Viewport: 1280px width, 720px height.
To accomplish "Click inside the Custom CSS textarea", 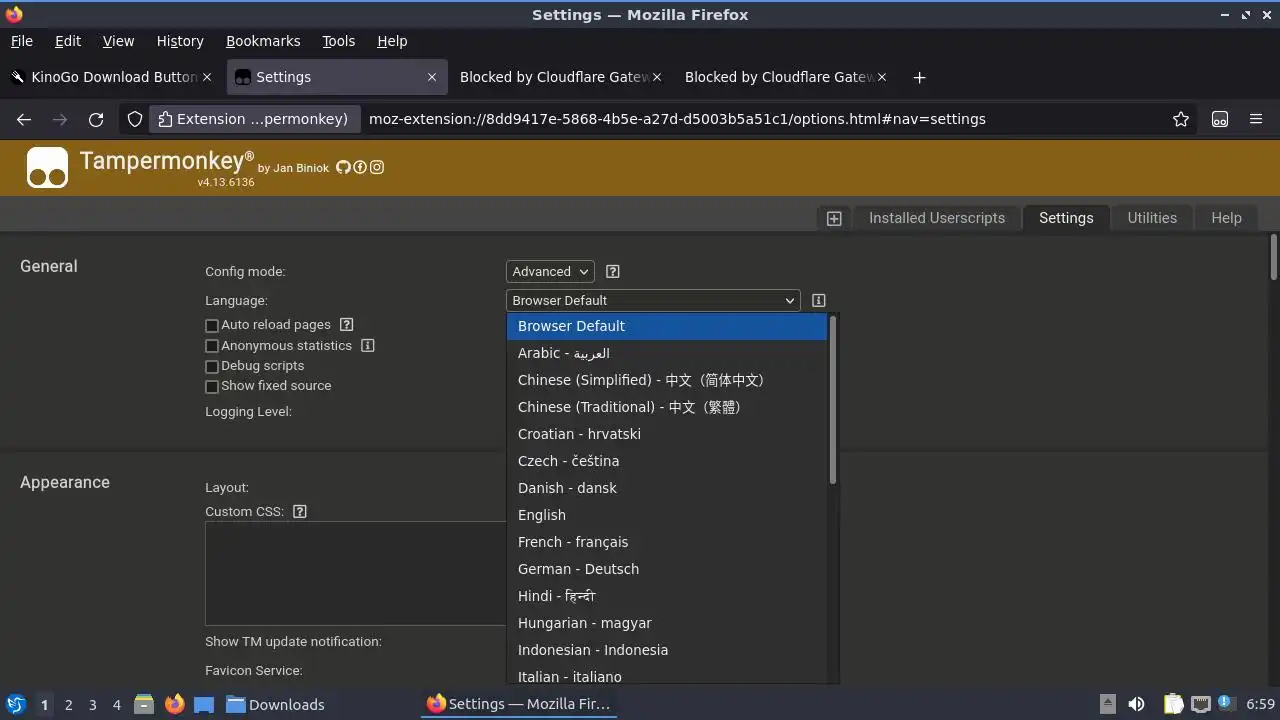I will 356,573.
